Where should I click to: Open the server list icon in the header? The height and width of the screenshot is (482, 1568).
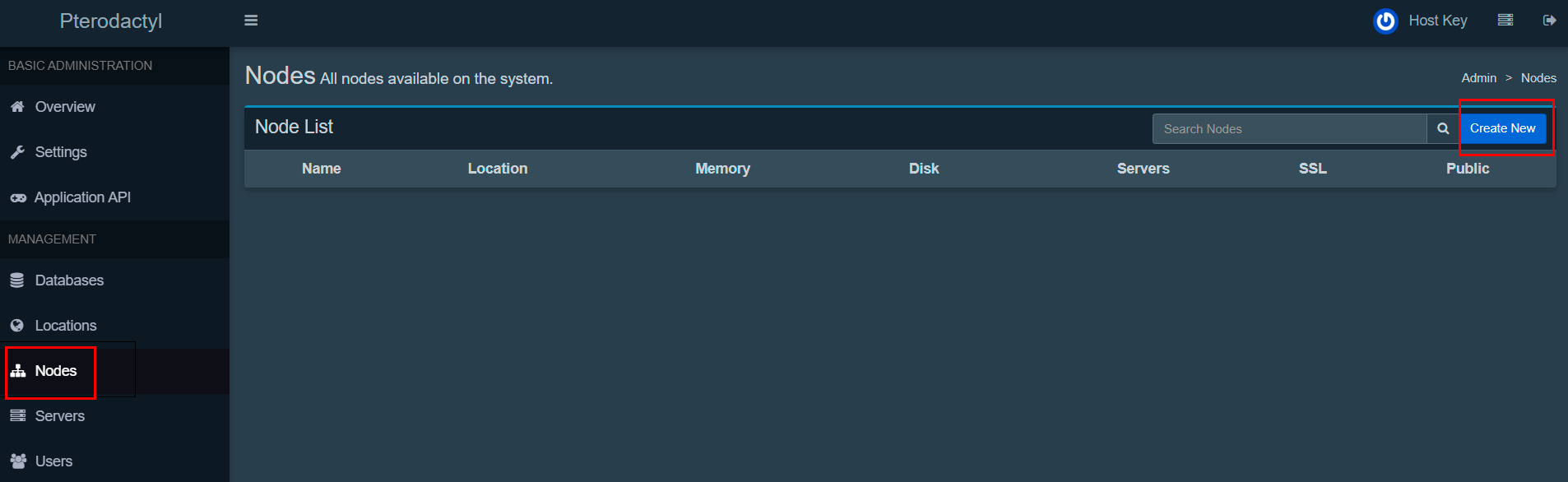click(x=1505, y=21)
